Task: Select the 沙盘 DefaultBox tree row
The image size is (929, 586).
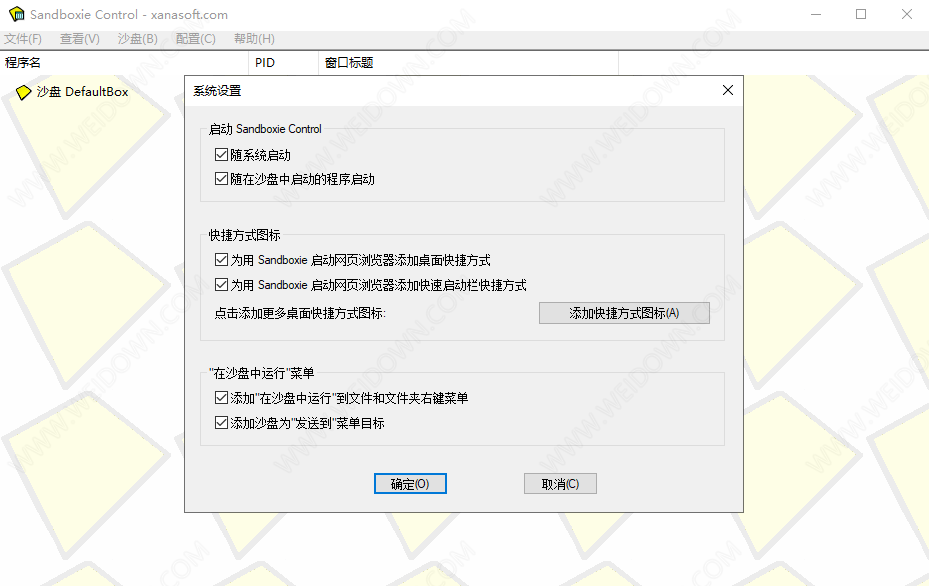Action: pyautogui.click(x=72, y=92)
